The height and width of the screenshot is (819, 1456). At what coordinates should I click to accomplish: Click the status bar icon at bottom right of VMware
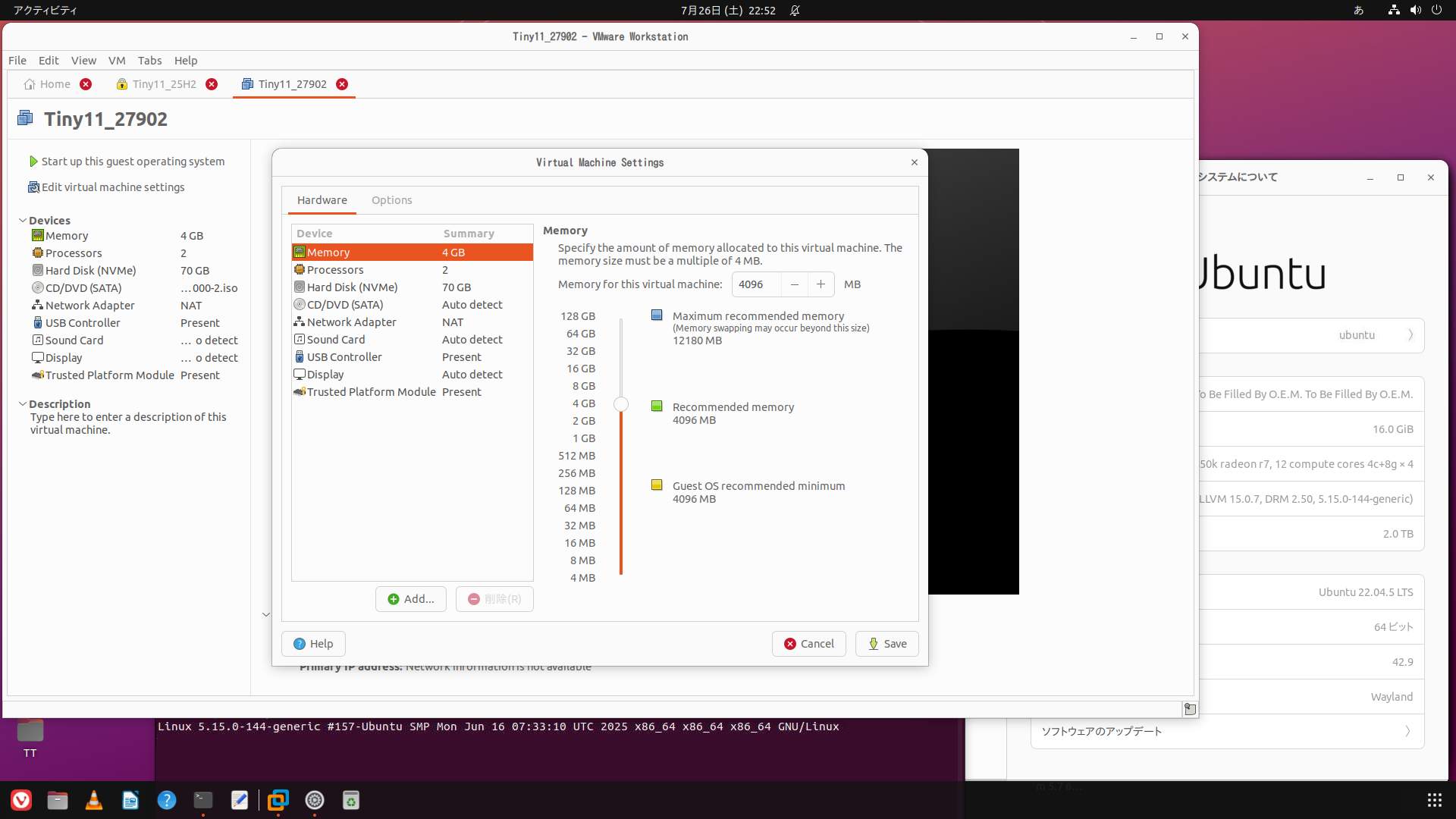coord(1190,709)
